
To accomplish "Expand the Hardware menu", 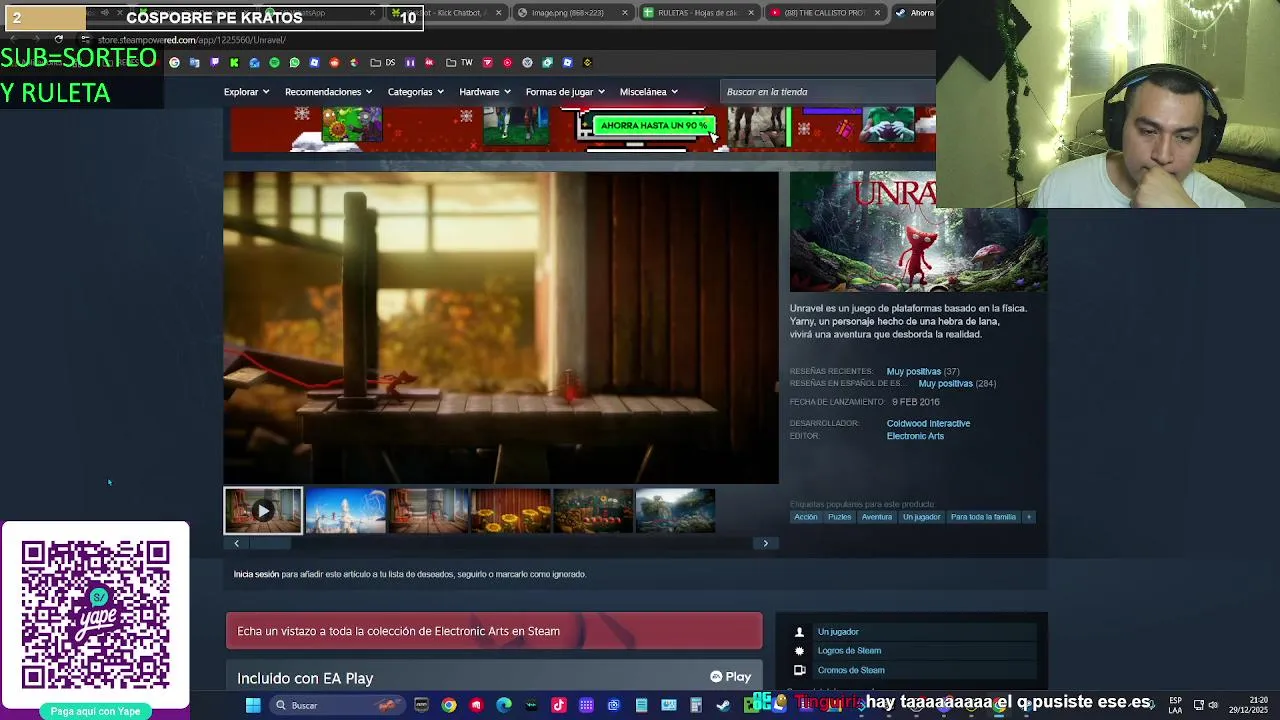I will (484, 92).
